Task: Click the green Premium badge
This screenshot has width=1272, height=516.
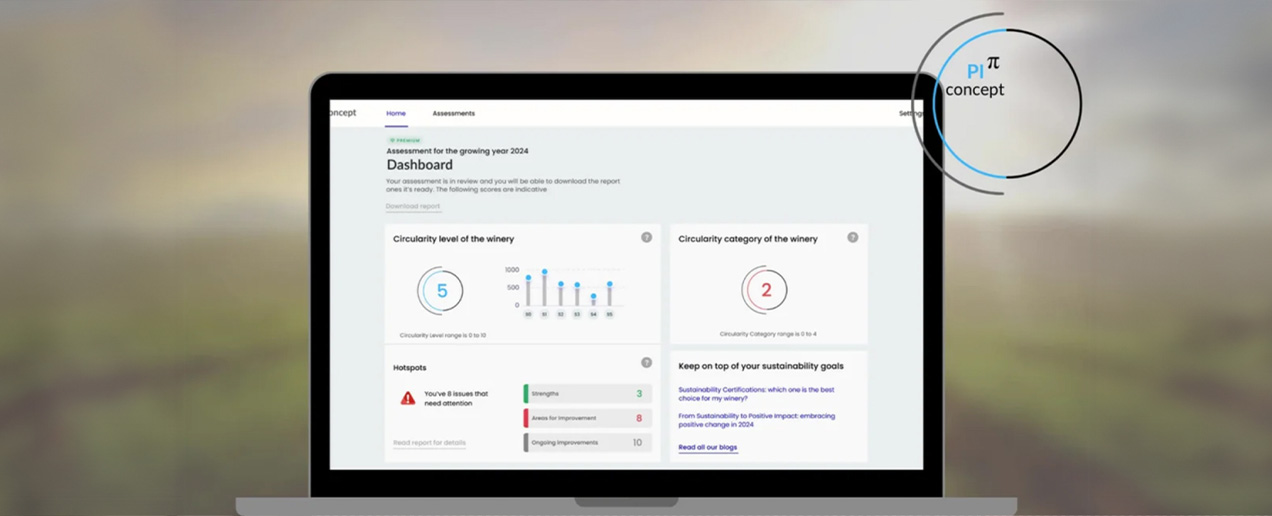Action: pos(406,141)
